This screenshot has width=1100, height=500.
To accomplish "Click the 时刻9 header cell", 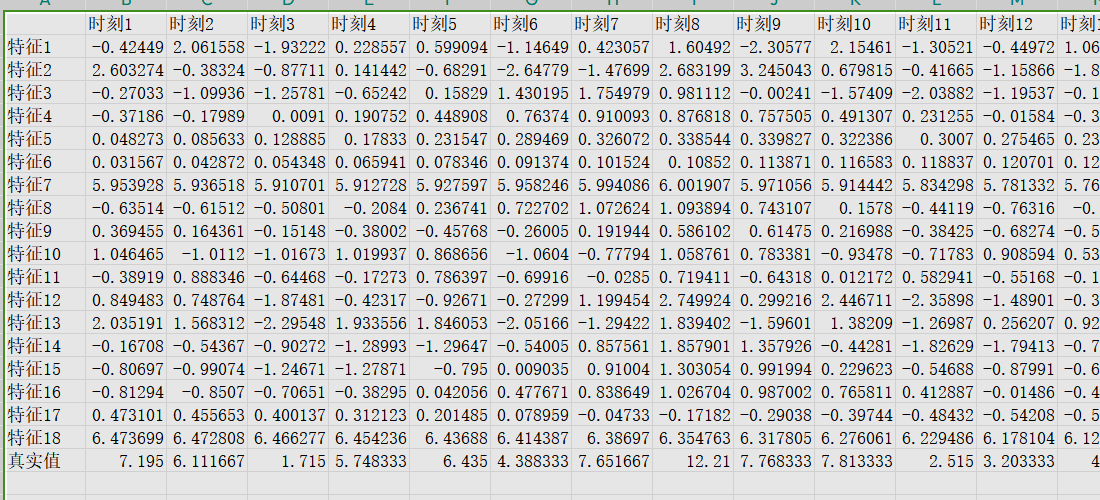I will pos(774,25).
